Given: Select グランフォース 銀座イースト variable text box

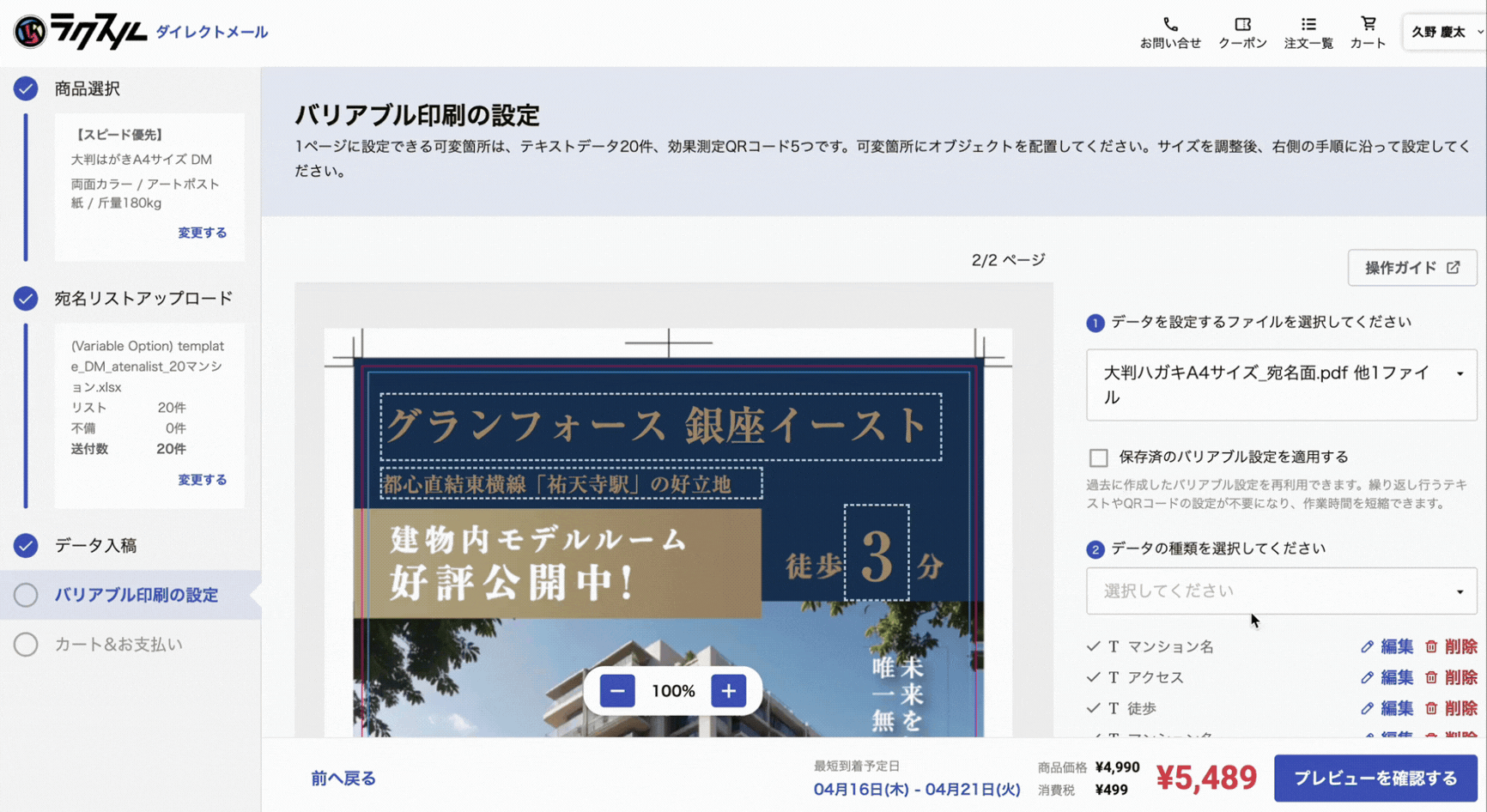Looking at the screenshot, I should (x=661, y=427).
